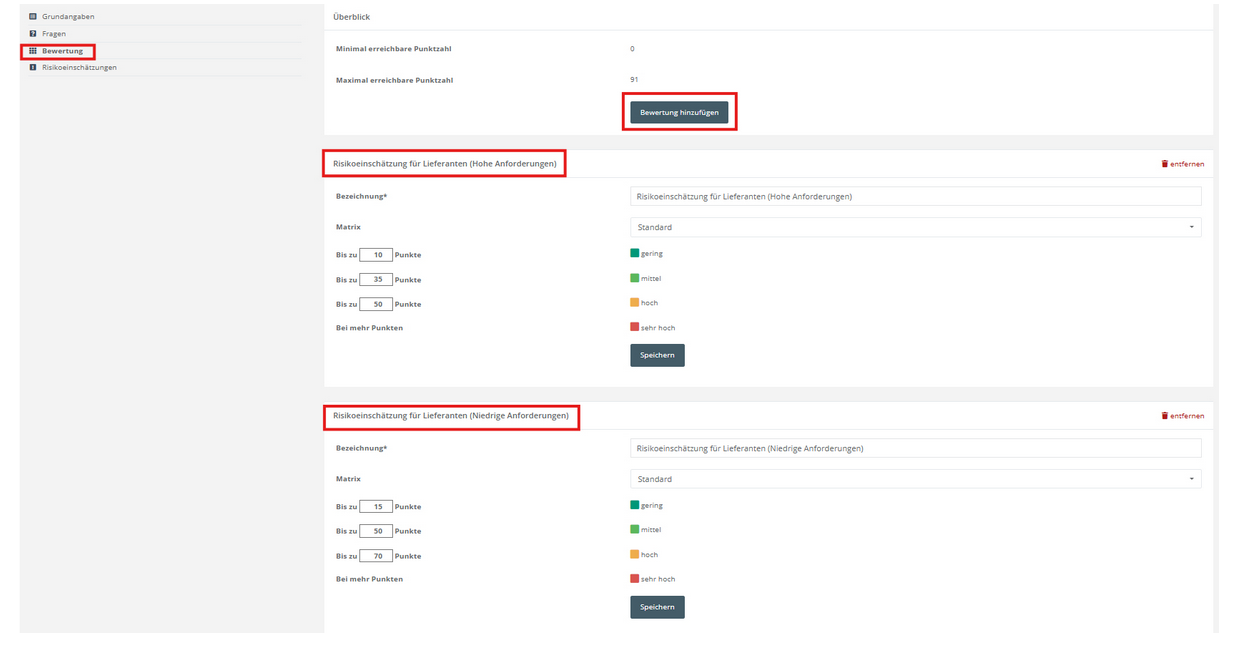The height and width of the screenshot is (656, 1249).
Task: Click the points field showing 70
Action: [376, 556]
